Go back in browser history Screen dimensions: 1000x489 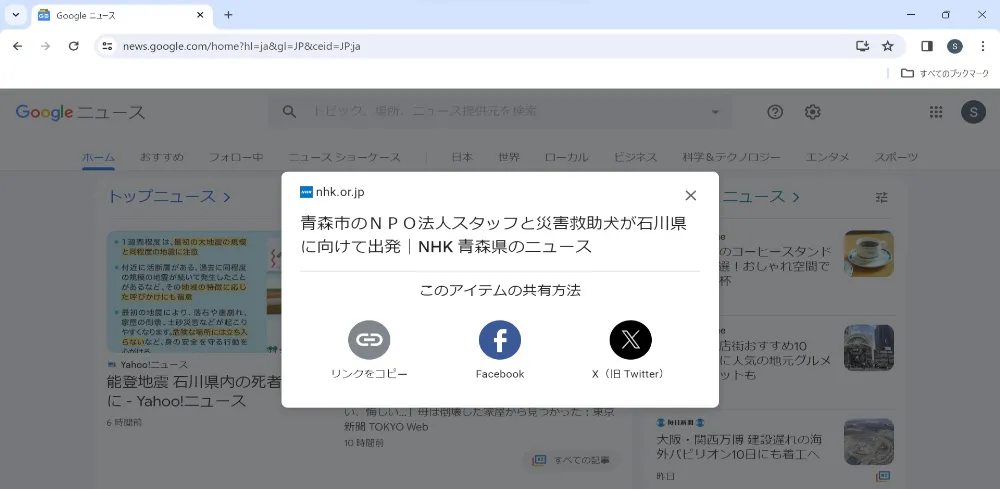[17, 46]
